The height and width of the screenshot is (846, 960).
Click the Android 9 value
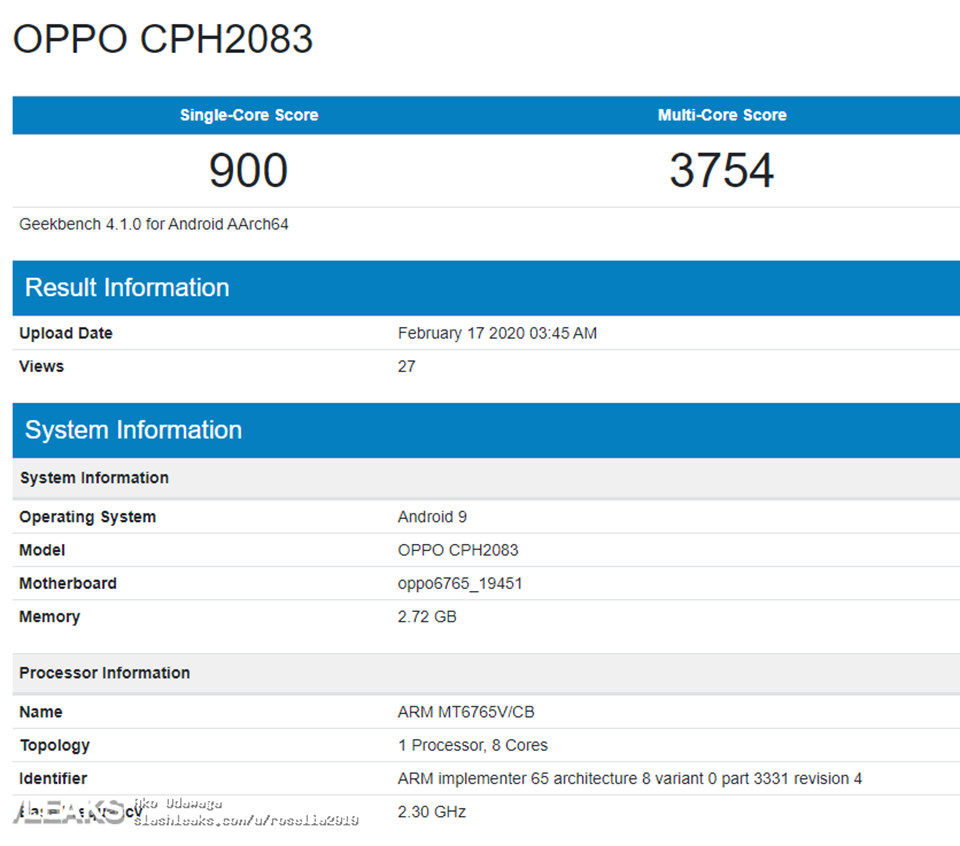[x=432, y=517]
